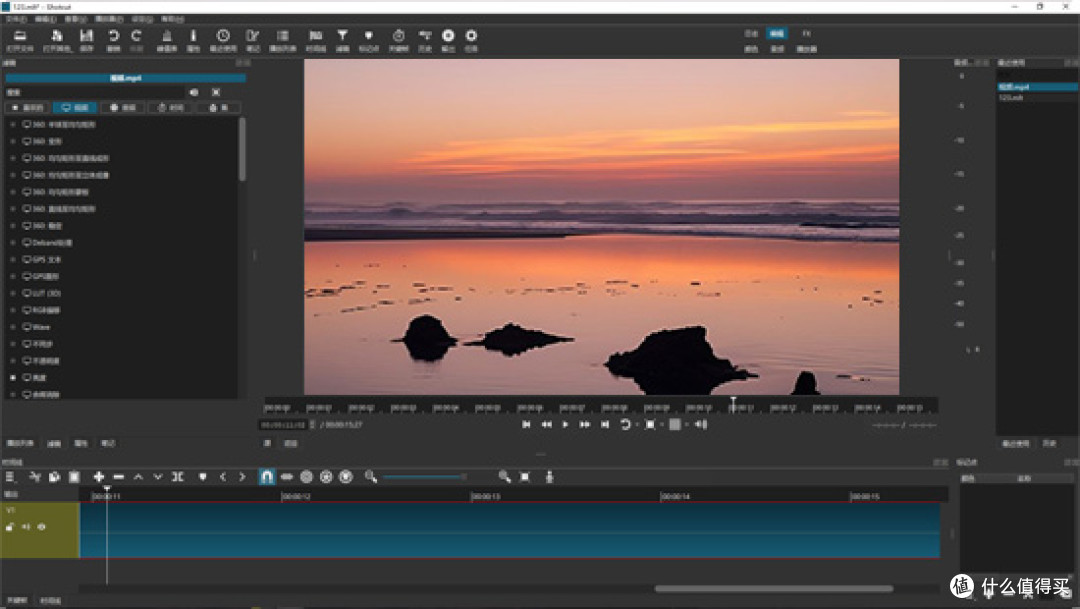The width and height of the screenshot is (1080, 609).
Task: Toggle player loop playback button
Action: tap(625, 424)
